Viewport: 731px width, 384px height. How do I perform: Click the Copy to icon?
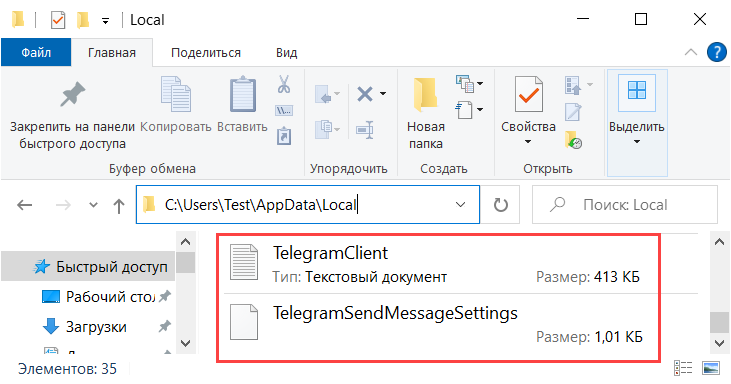pos(324,129)
